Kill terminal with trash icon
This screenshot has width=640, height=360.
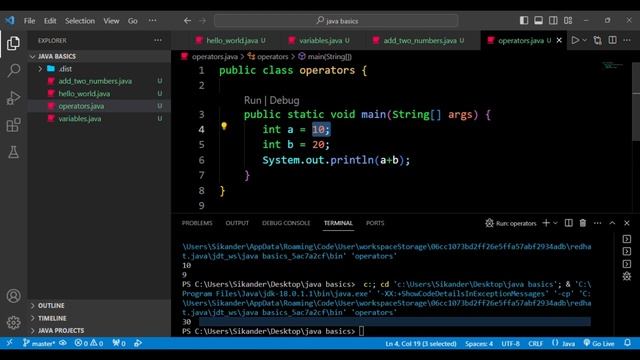click(583, 223)
